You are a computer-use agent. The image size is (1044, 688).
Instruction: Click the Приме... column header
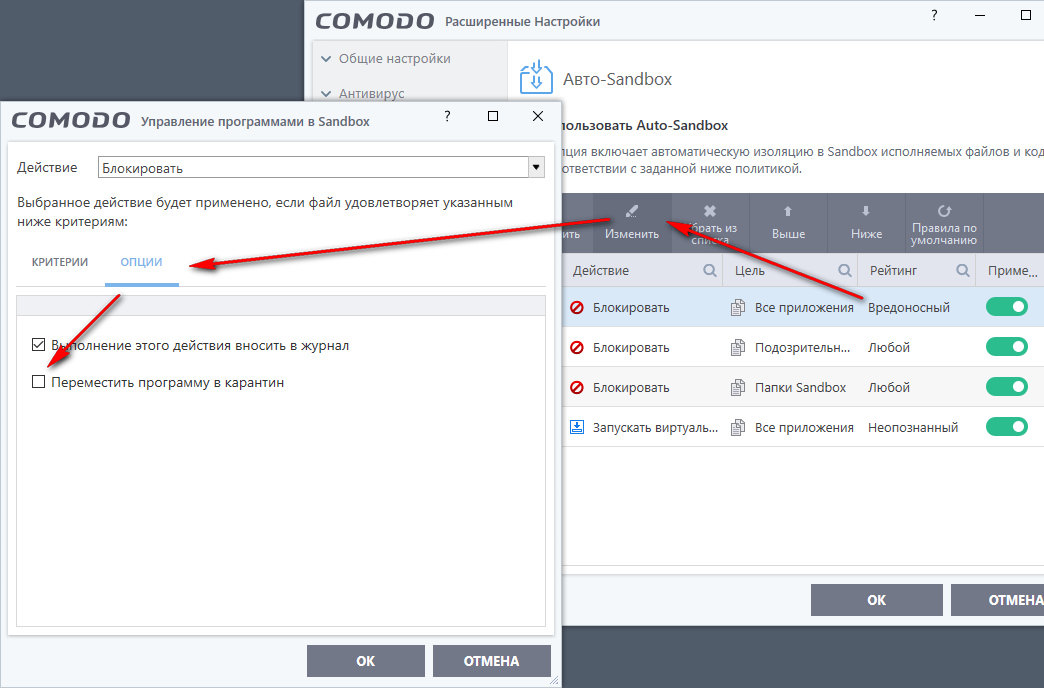point(1013,270)
